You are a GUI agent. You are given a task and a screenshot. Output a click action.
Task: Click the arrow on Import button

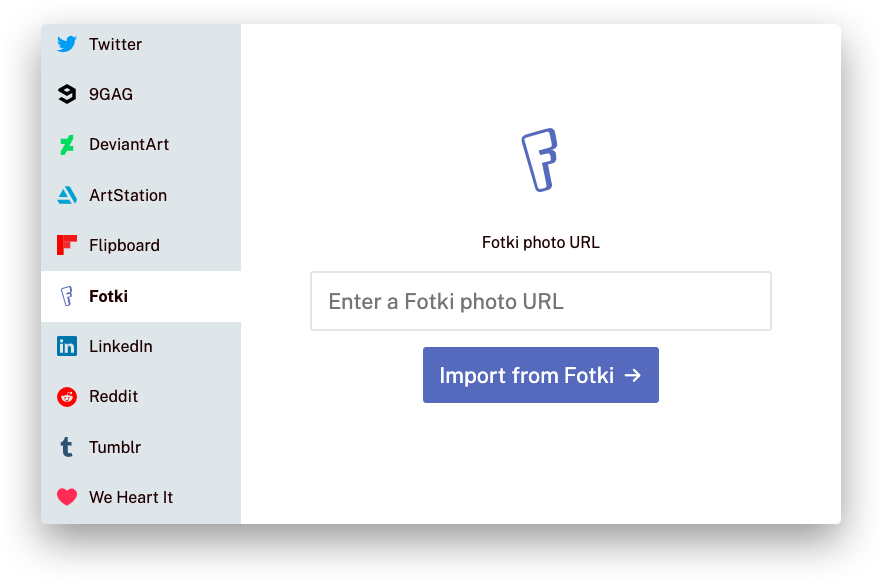pos(633,375)
